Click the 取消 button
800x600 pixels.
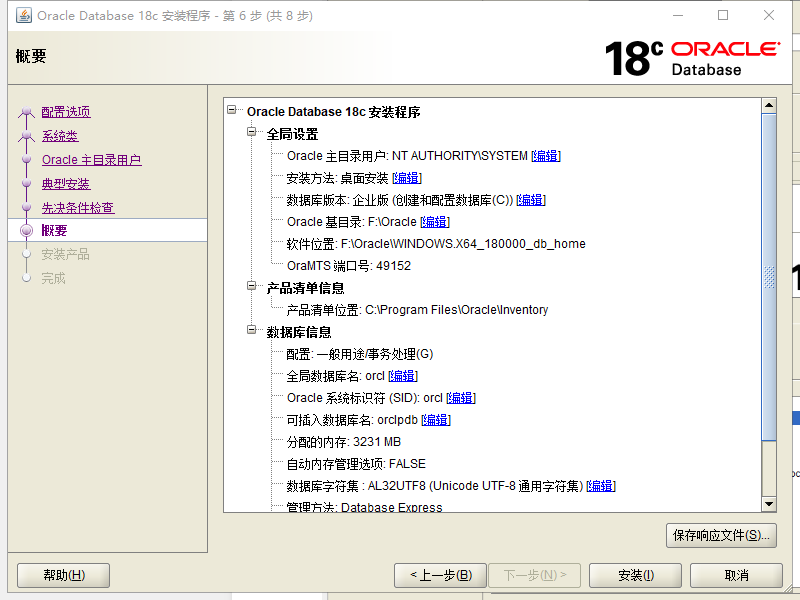[x=736, y=576]
